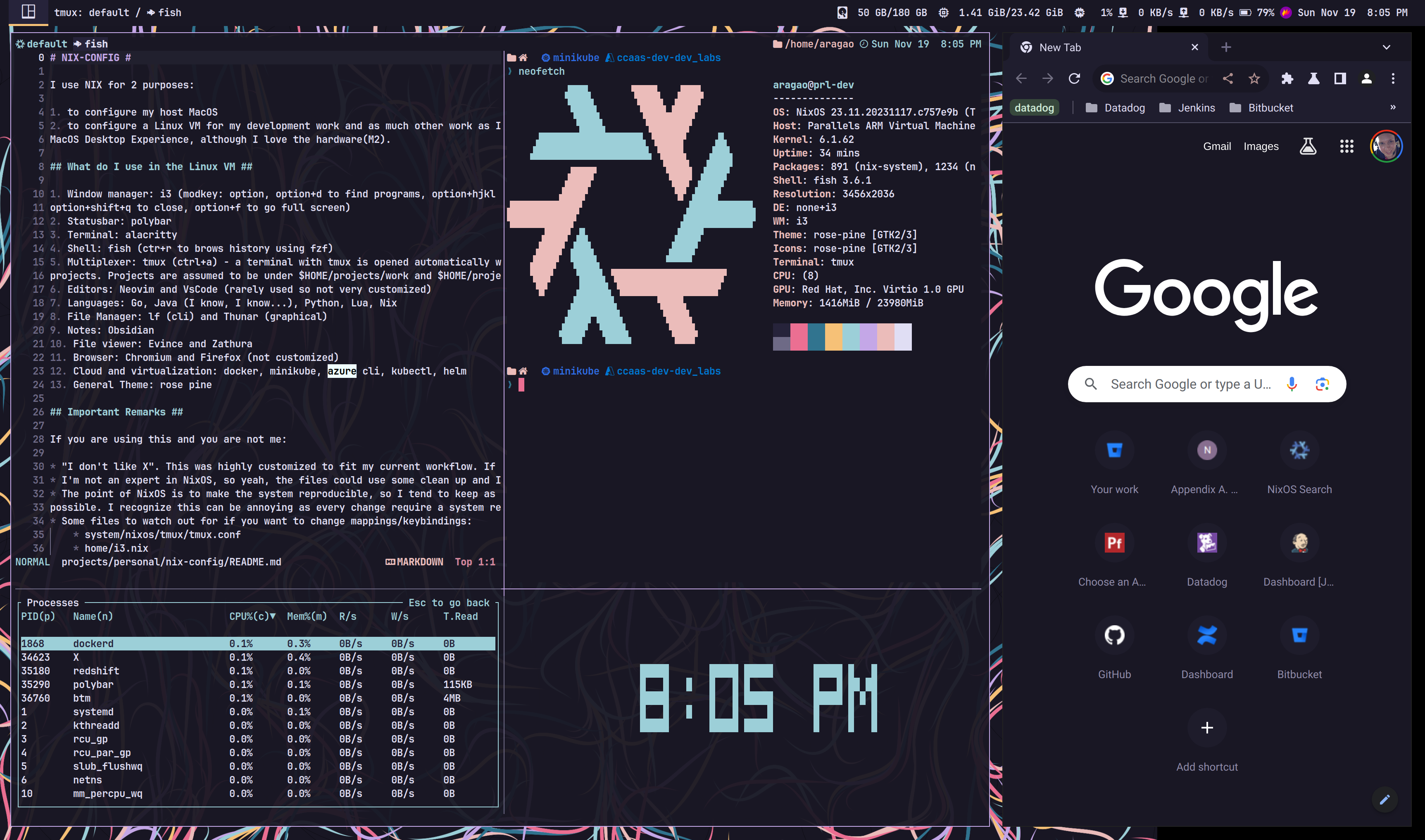This screenshot has width=1425, height=840.
Task: Expand the tab search chevron
Action: tap(1386, 47)
